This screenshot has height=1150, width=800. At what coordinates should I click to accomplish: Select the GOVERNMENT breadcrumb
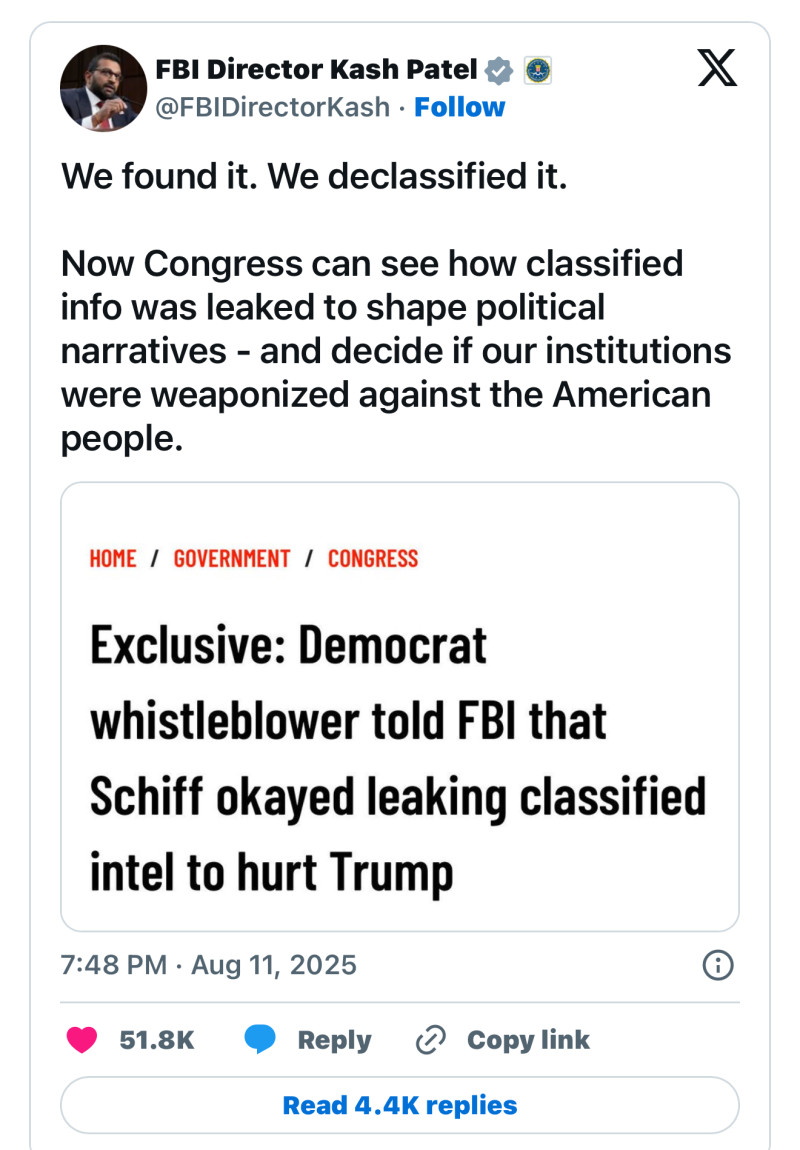point(232,559)
